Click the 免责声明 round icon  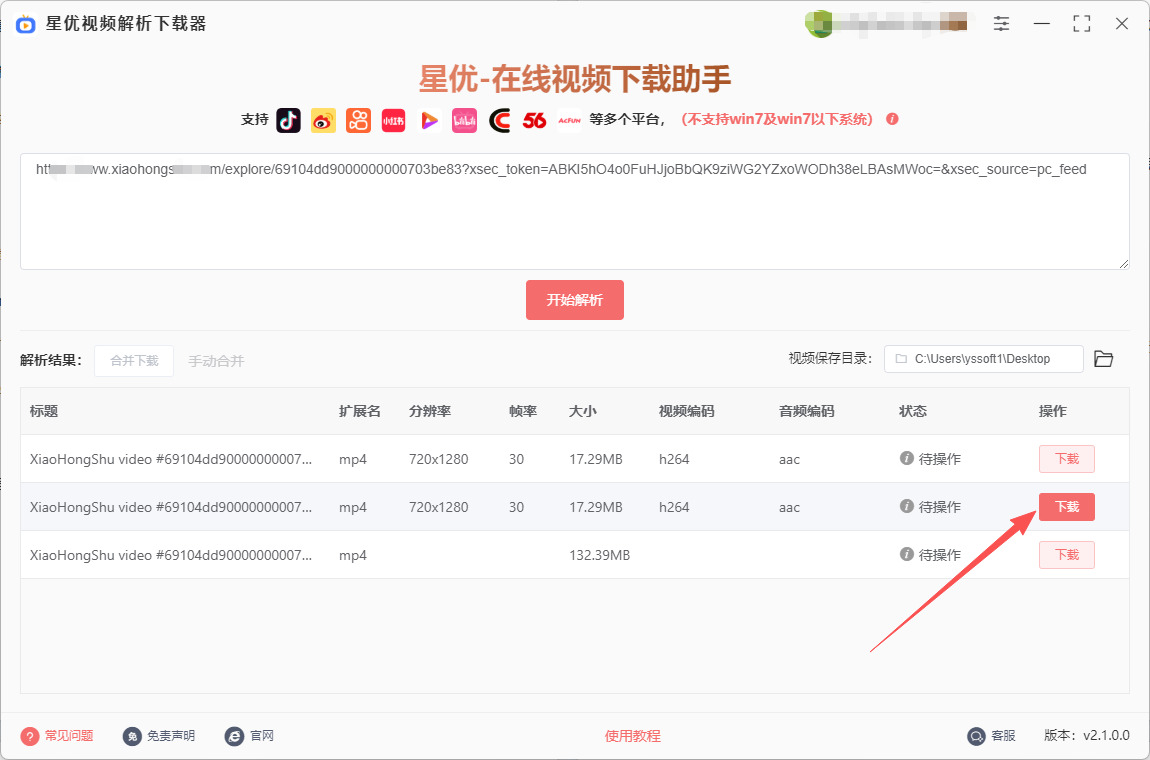click(132, 736)
